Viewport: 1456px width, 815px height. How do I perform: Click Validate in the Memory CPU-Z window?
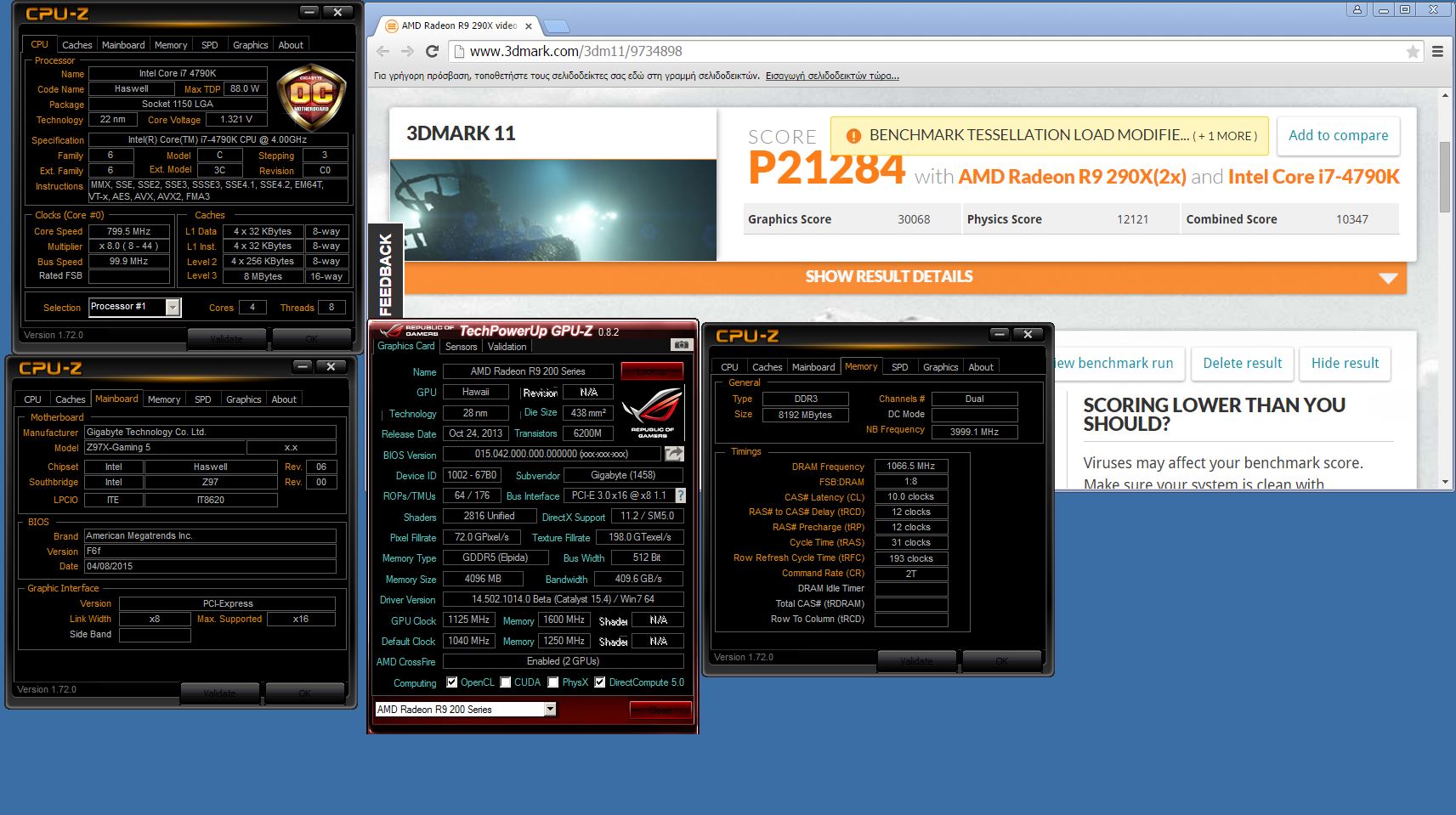(916, 660)
